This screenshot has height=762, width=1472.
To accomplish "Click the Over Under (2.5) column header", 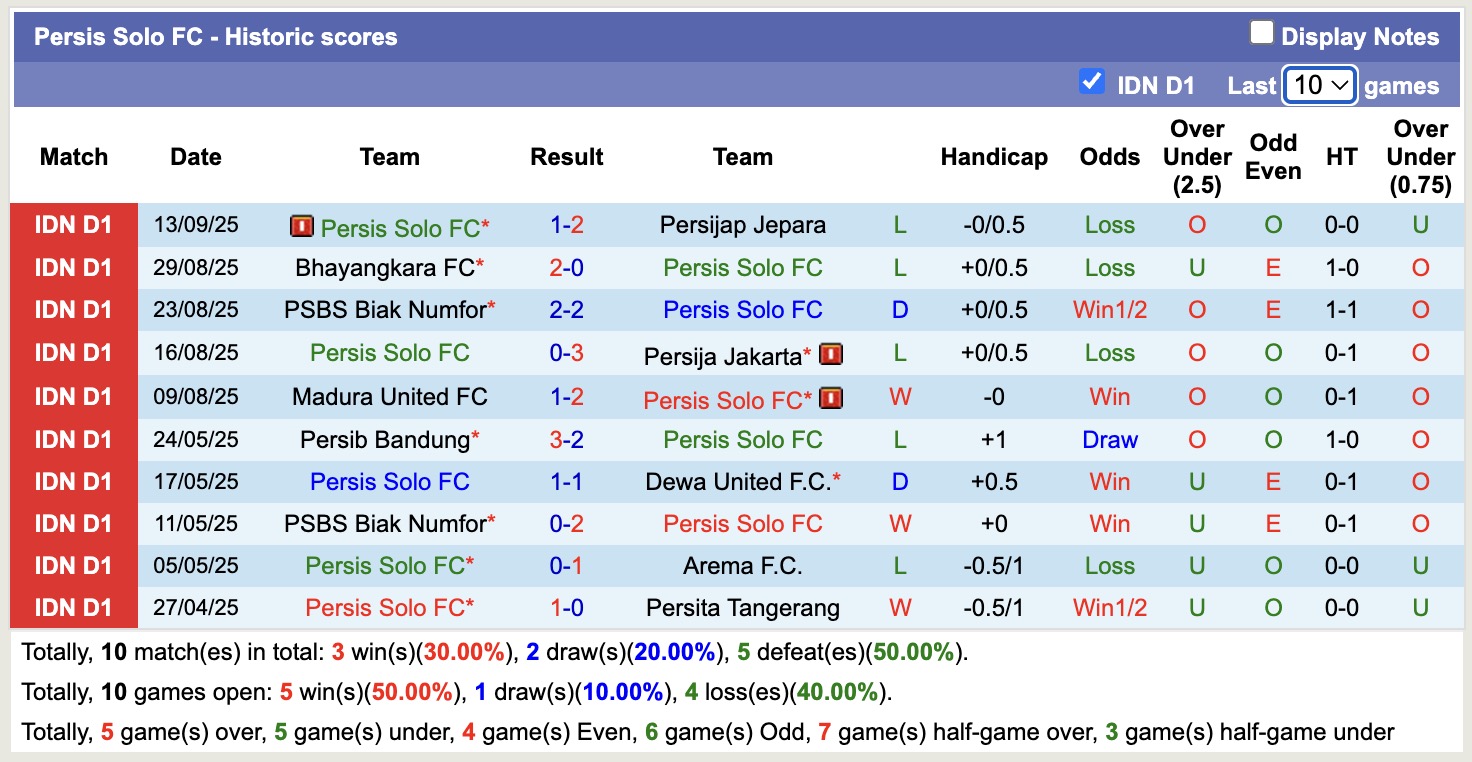I will [1196, 157].
